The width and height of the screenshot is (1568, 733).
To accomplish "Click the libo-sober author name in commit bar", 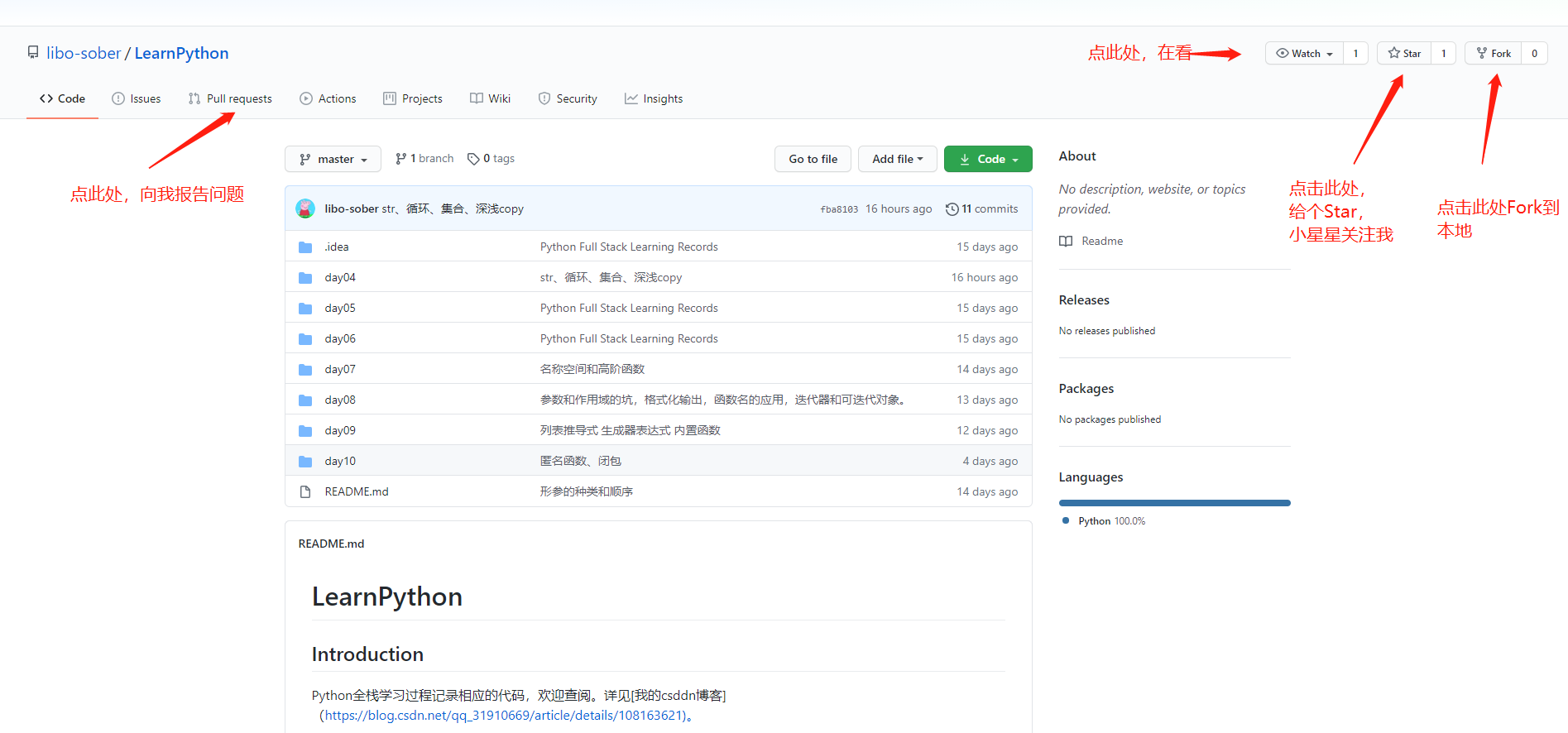I will [x=352, y=209].
